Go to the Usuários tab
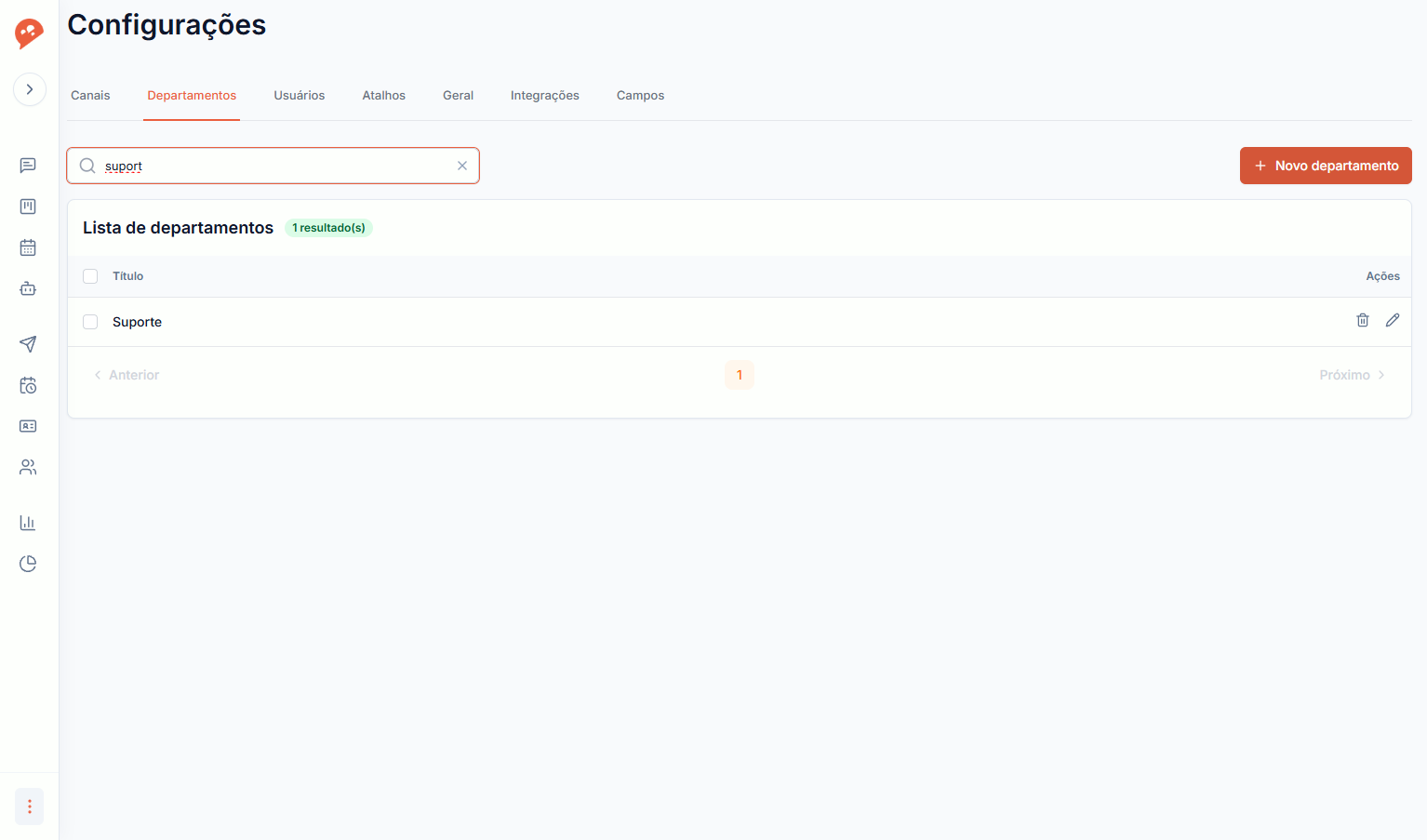The image size is (1427, 840). (x=300, y=96)
